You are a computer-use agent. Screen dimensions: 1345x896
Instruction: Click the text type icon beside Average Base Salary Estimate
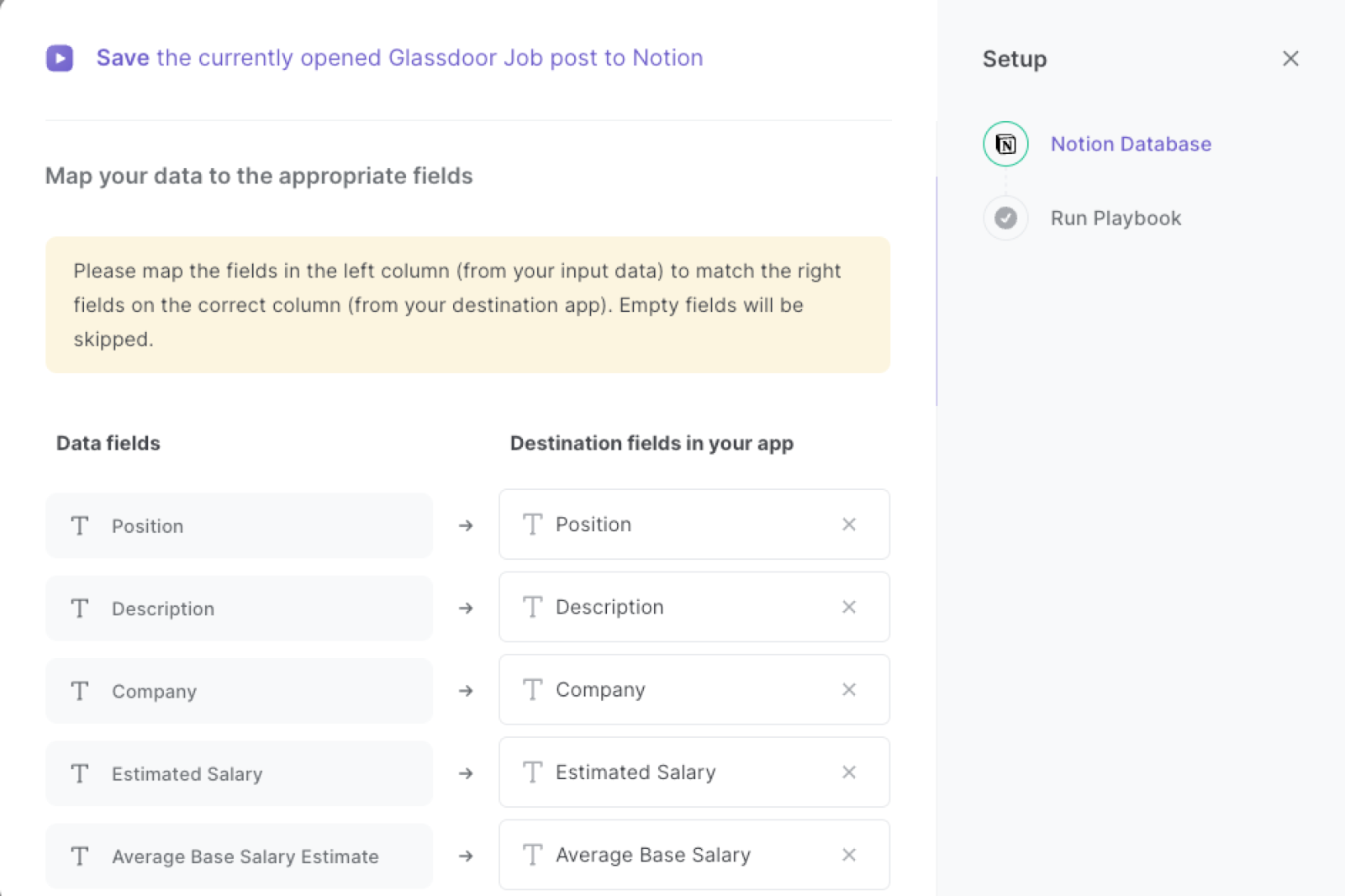point(80,856)
